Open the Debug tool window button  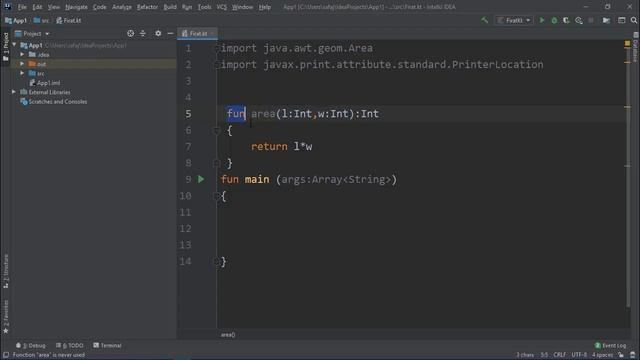31,345
